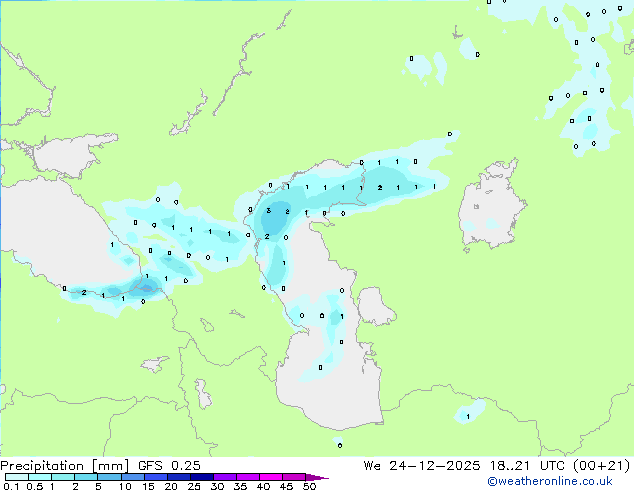Select the 15–20 mm blue legend swatch
The image size is (634, 490).
(x=155, y=477)
